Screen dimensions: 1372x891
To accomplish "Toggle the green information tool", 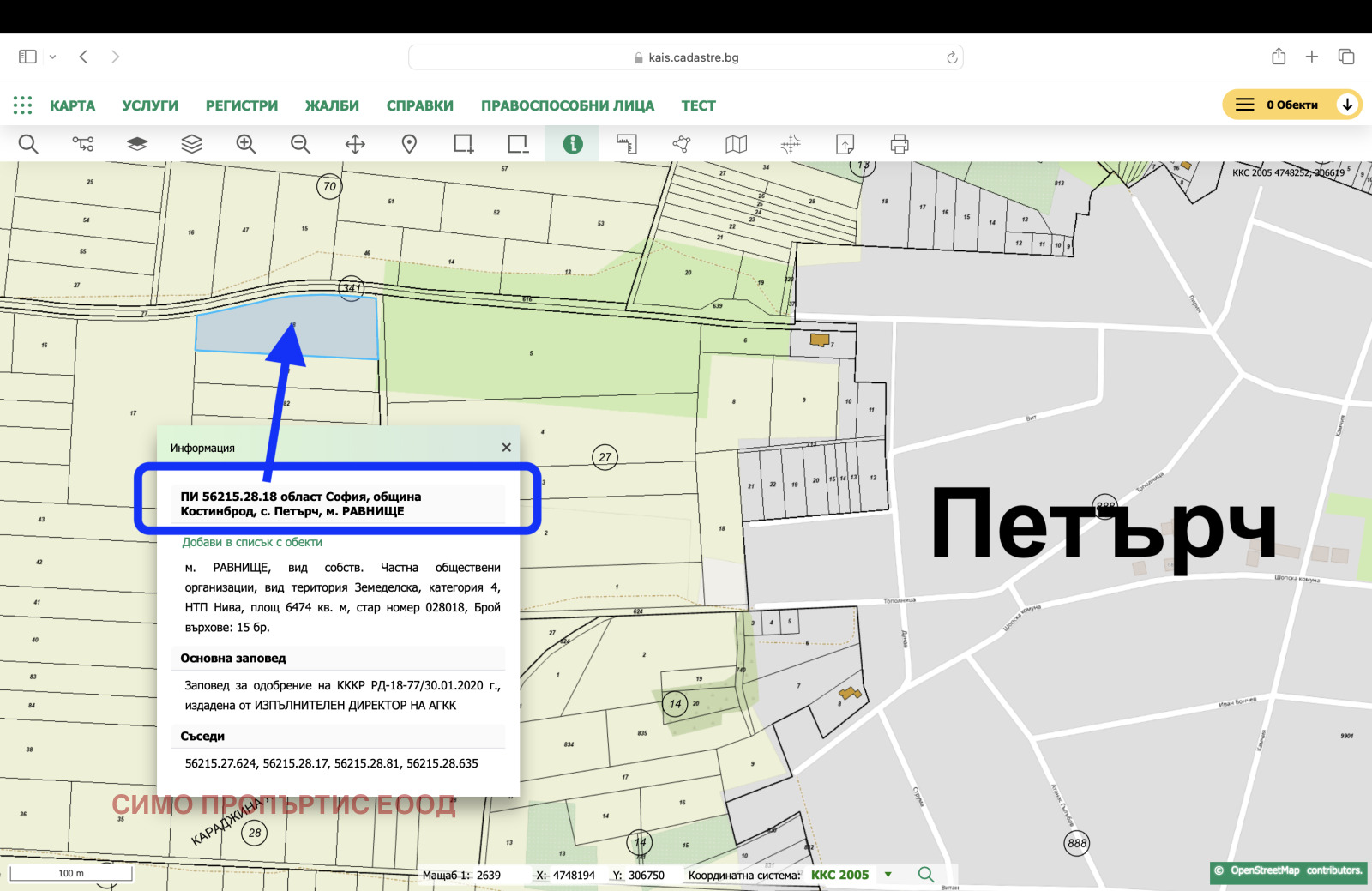I will point(572,144).
